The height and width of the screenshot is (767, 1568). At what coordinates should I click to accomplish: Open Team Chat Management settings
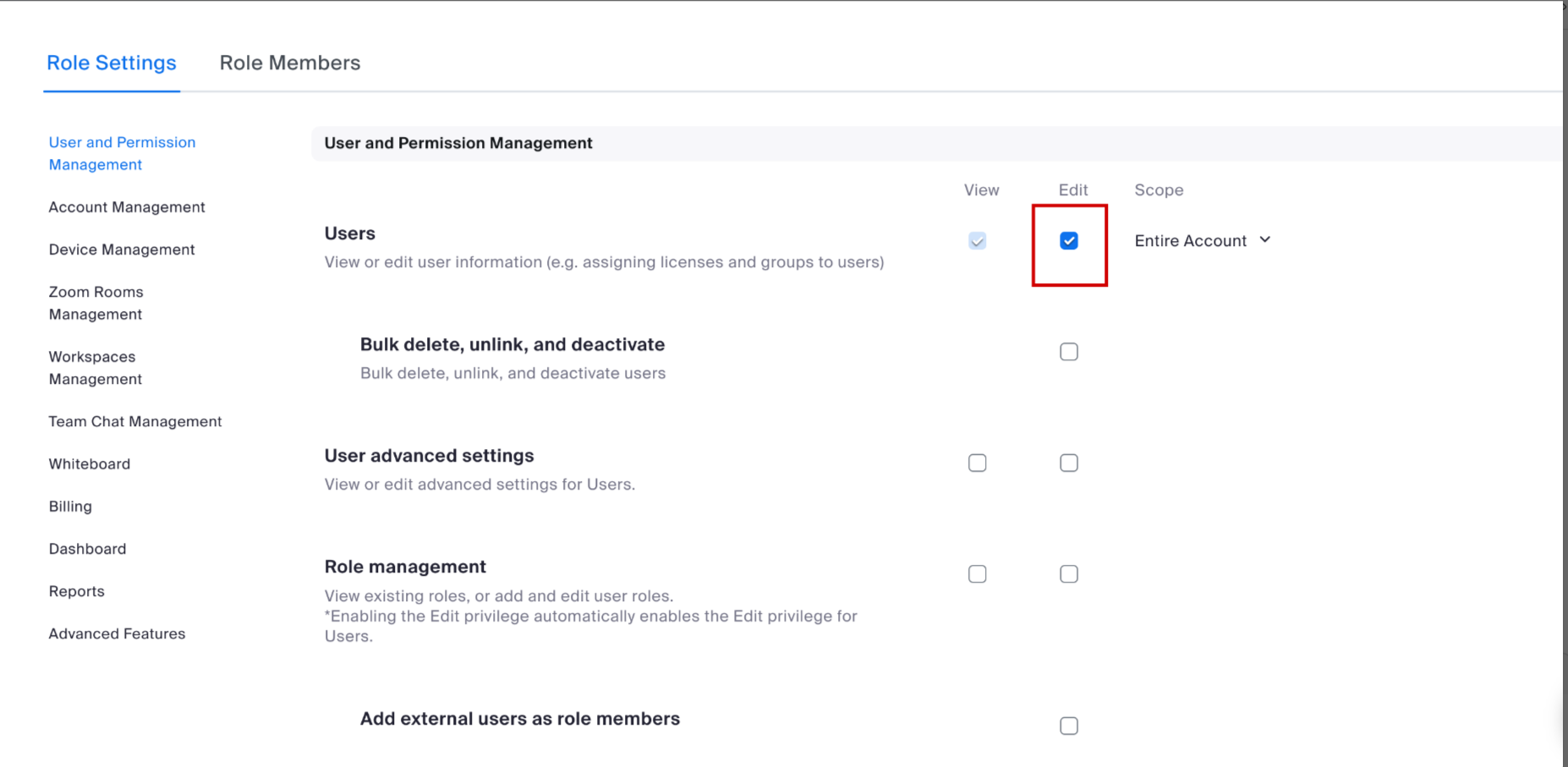[x=135, y=421]
